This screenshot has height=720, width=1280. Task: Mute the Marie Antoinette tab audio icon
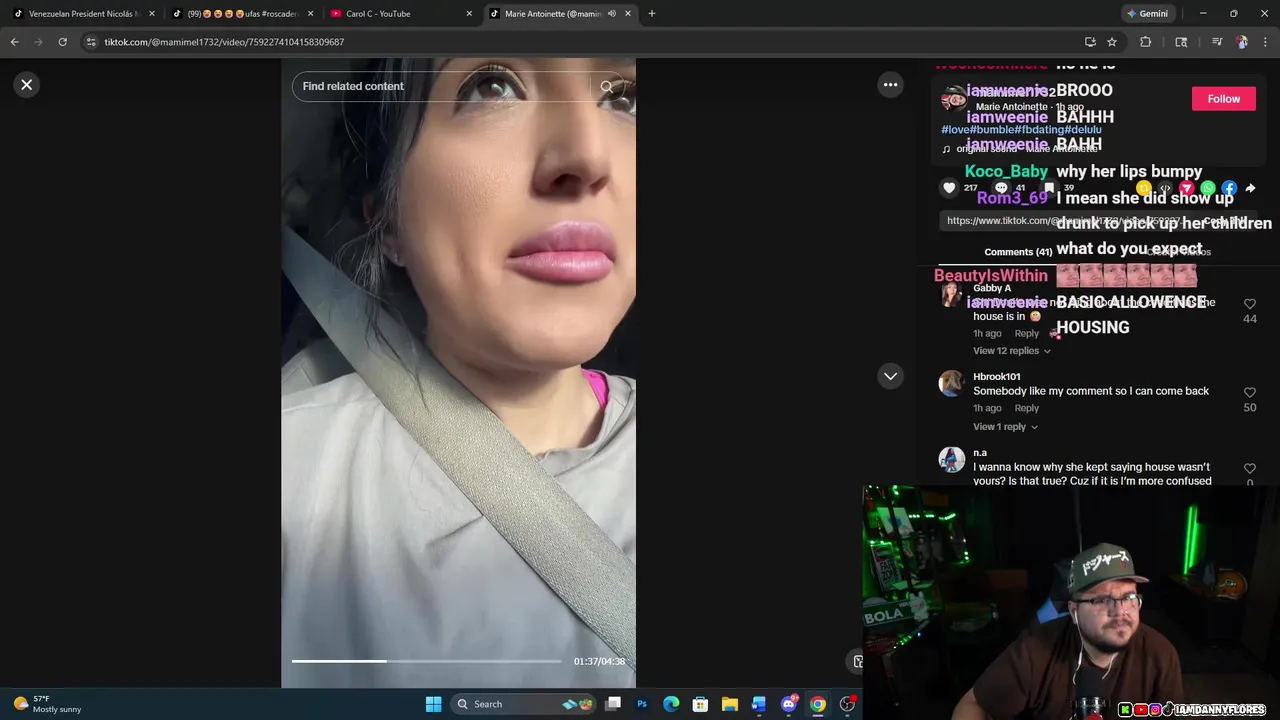611,14
